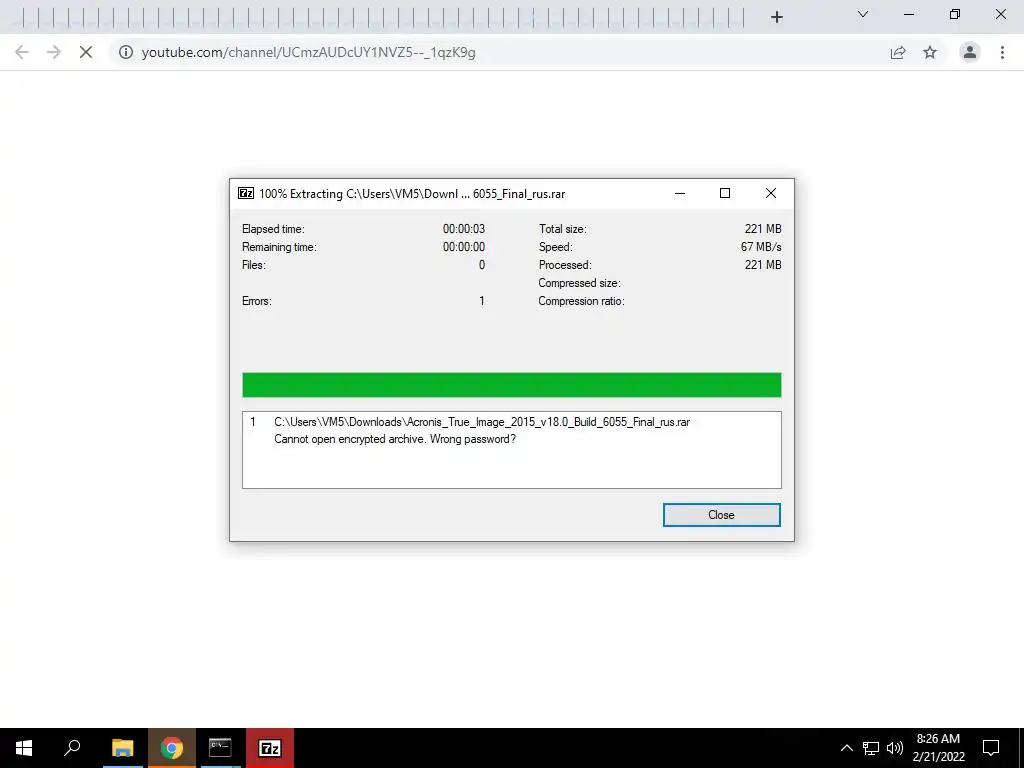Click the Elapsed time 00:00:03 value
The height and width of the screenshot is (768, 1024).
click(464, 229)
